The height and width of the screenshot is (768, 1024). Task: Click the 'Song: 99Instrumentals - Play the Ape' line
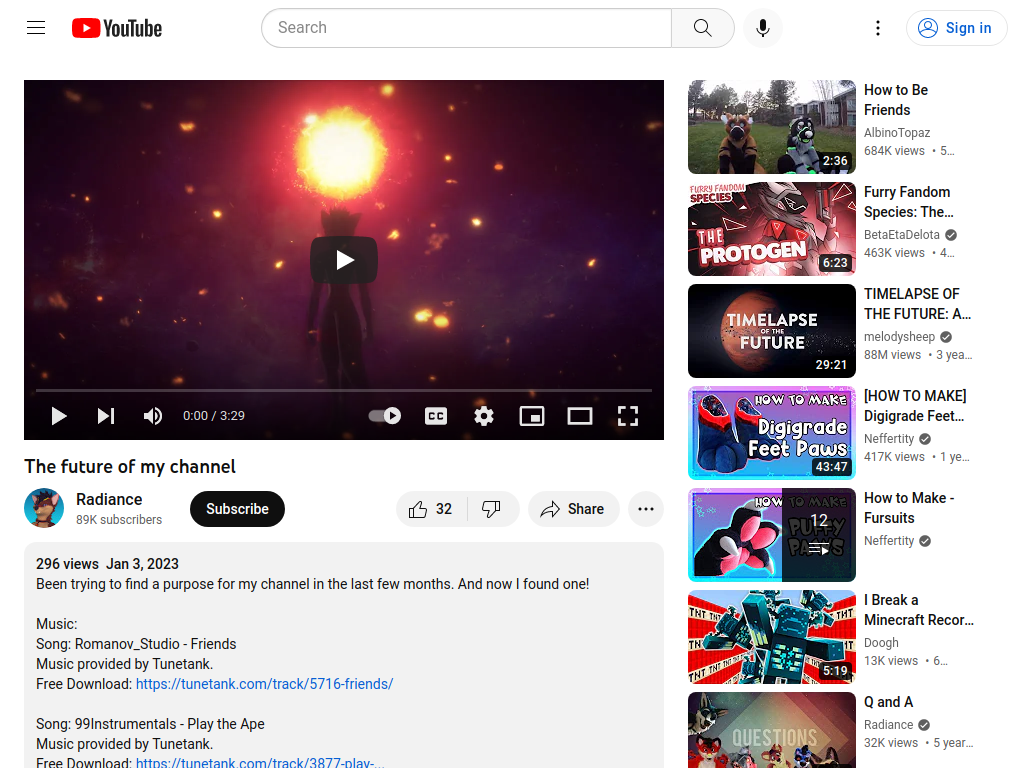150,724
